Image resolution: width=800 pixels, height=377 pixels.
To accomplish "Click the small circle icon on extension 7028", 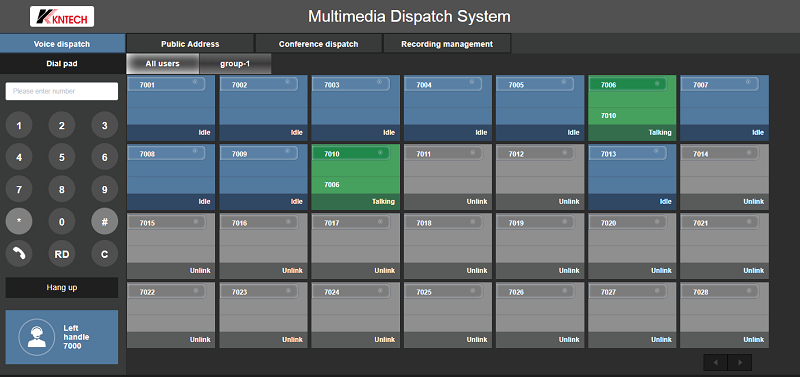I will coord(749,290).
